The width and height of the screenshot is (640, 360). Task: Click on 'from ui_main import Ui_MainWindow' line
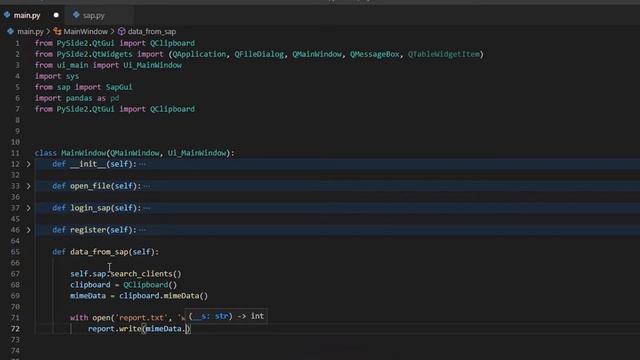(x=108, y=65)
